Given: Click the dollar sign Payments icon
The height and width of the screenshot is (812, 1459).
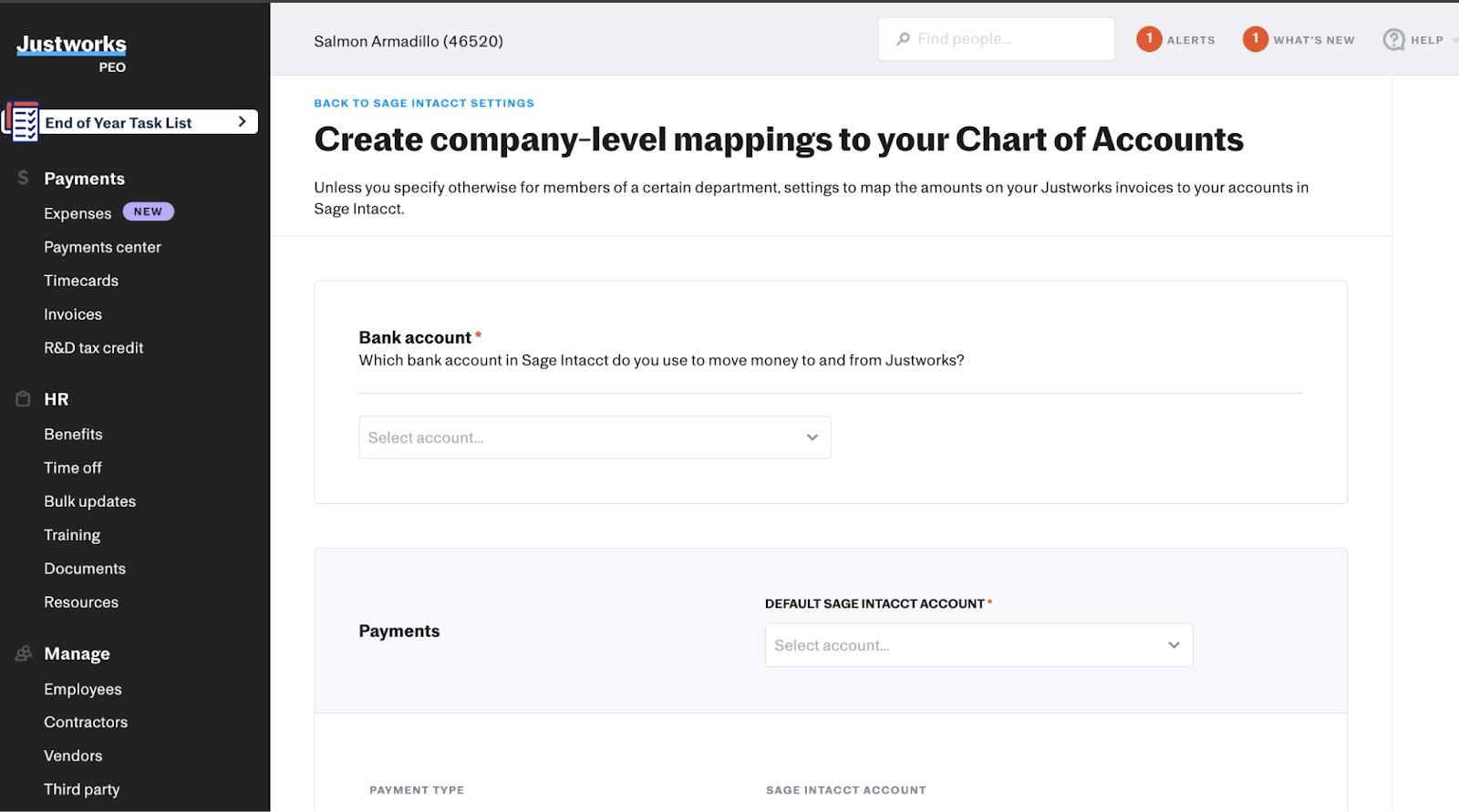Looking at the screenshot, I should [x=23, y=178].
